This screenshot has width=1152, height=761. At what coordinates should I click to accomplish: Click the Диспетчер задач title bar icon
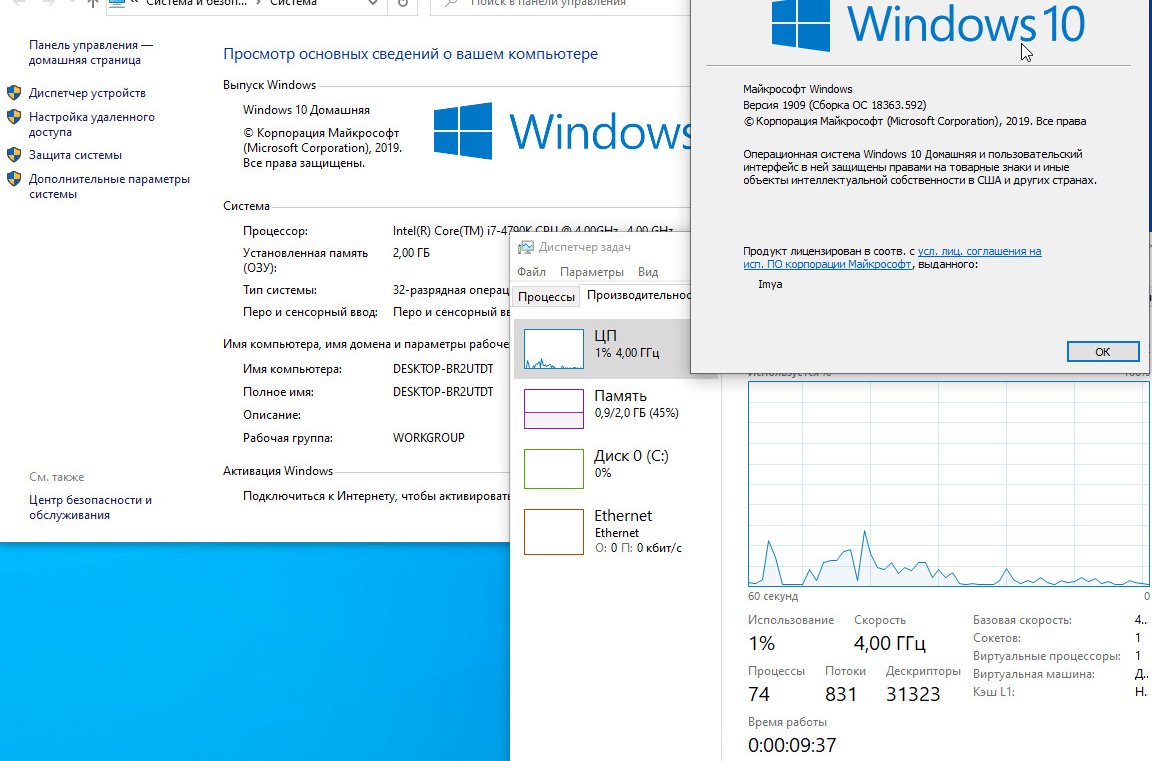pos(525,248)
